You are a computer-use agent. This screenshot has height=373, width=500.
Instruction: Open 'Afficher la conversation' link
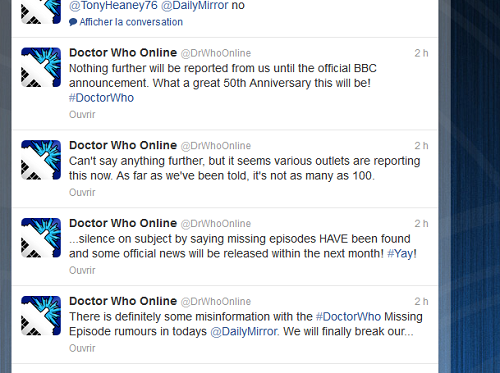131,22
